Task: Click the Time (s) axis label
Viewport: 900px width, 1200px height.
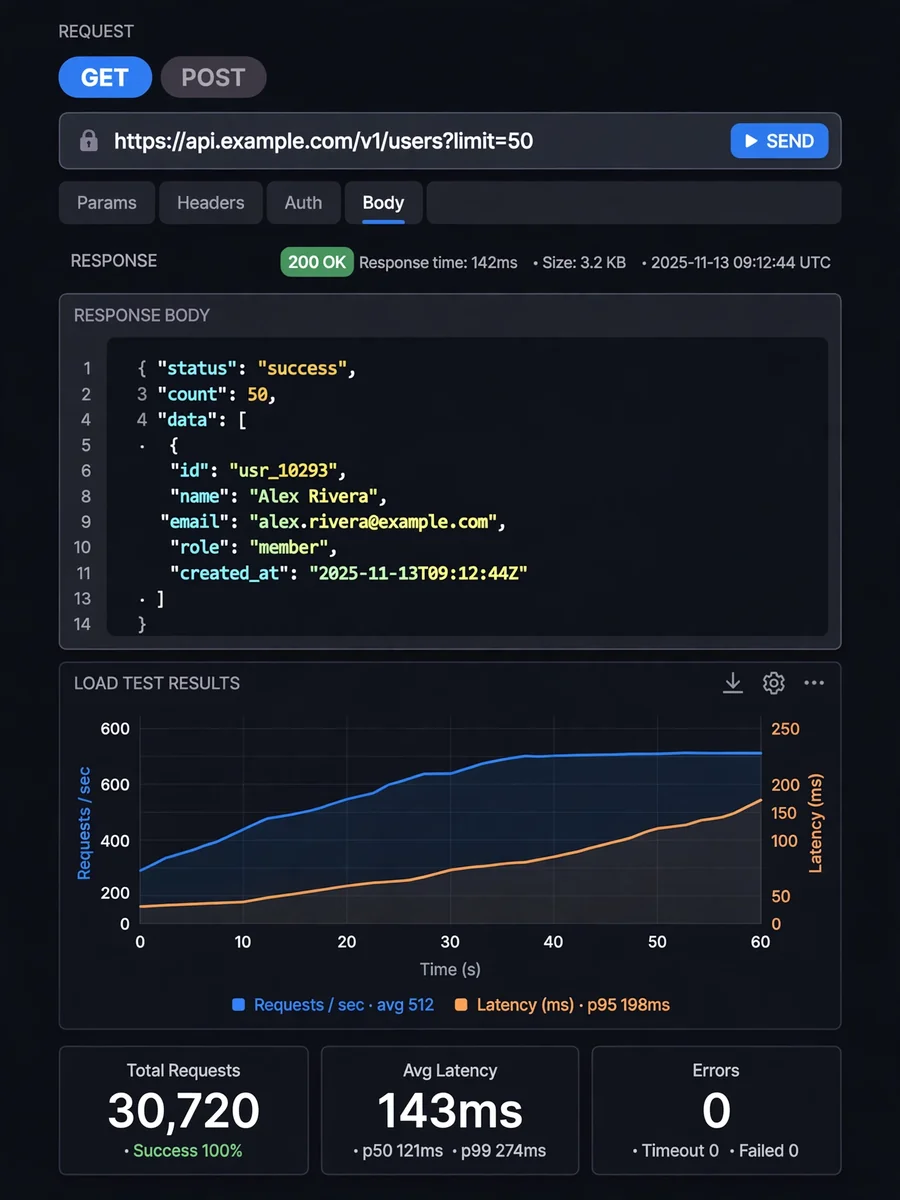Action: (450, 969)
